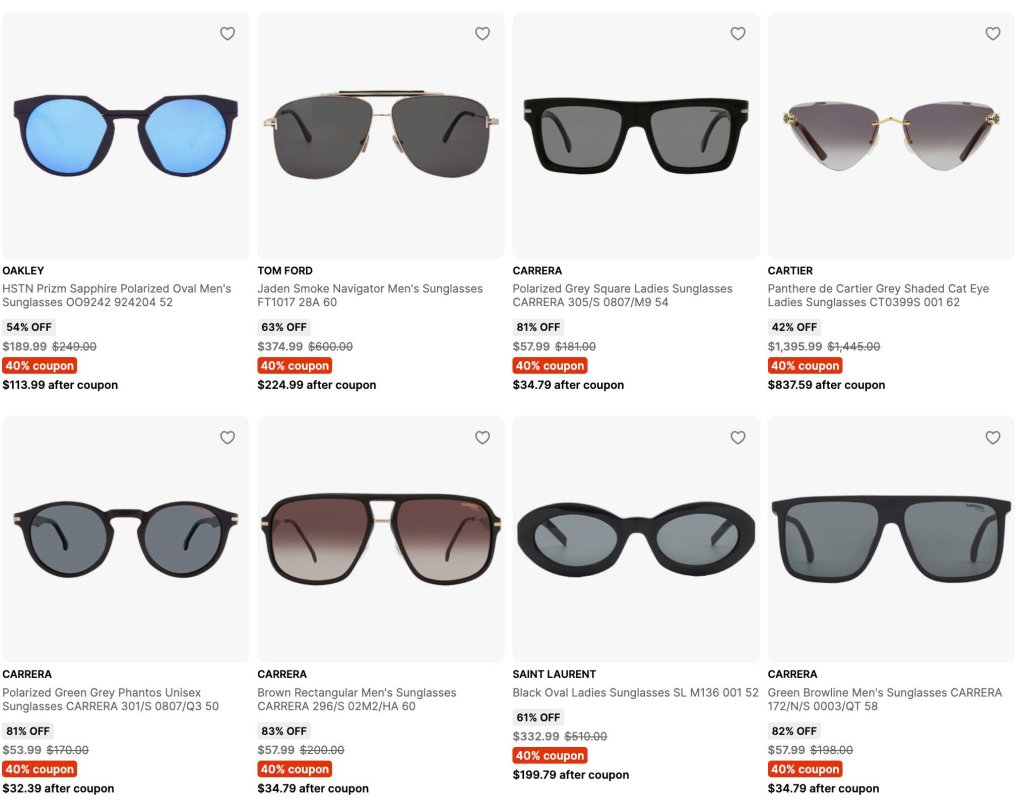The height and width of the screenshot is (803, 1024).
Task: View Tom Ford Jaden navigator sunglasses photo
Action: (380, 135)
